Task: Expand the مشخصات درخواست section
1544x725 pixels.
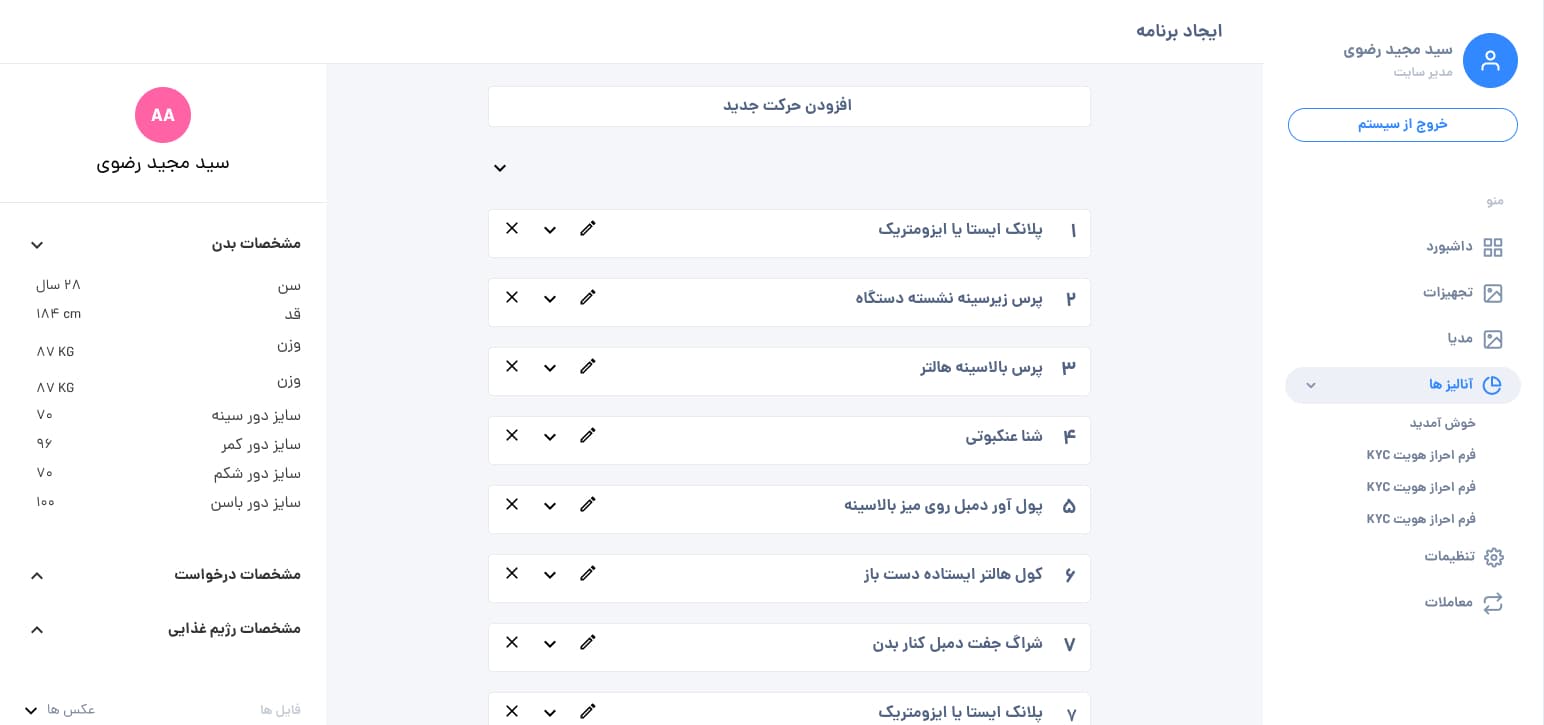Action: (x=37, y=576)
